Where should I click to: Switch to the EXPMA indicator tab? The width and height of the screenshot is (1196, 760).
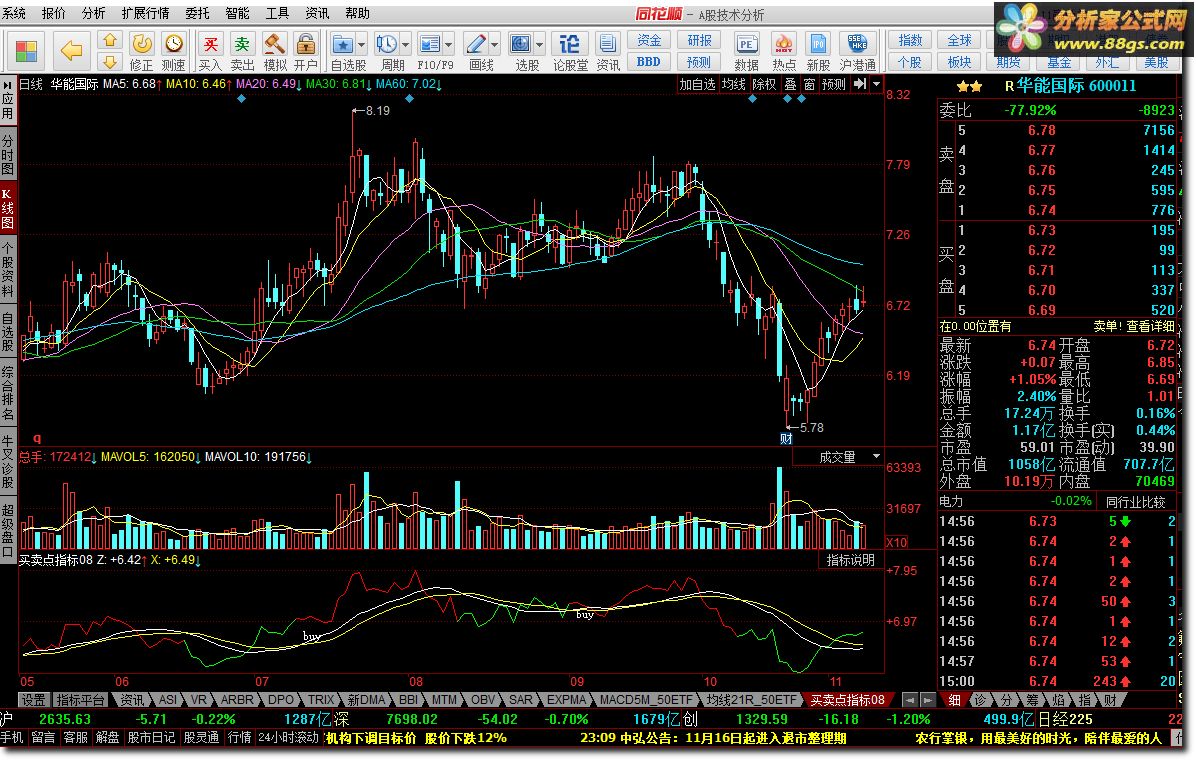point(567,700)
